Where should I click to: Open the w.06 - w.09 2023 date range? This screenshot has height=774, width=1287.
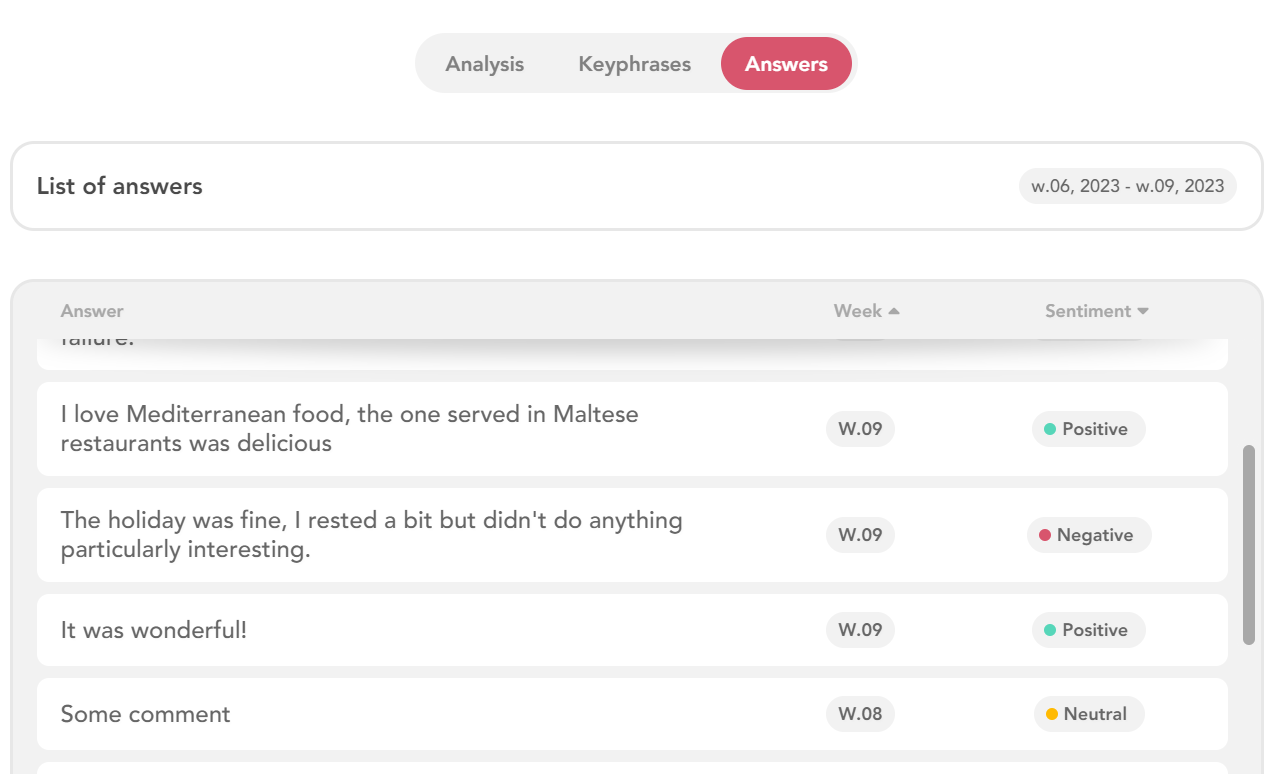coord(1128,186)
